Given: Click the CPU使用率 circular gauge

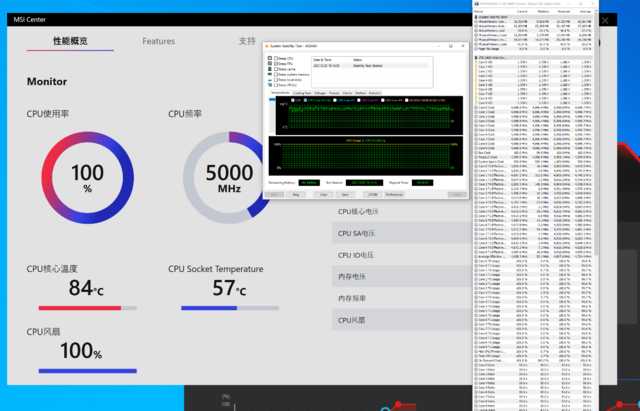Looking at the screenshot, I should click(87, 178).
